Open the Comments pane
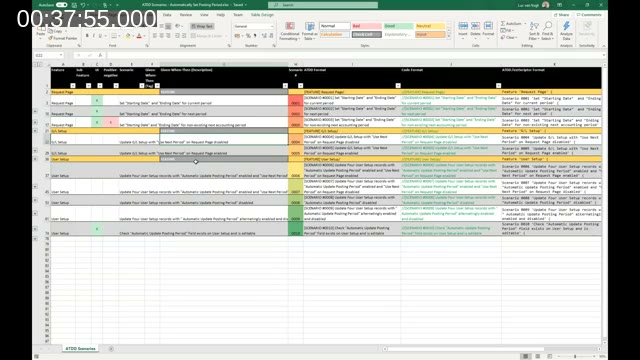This screenshot has height=360, width=640. 589,15
